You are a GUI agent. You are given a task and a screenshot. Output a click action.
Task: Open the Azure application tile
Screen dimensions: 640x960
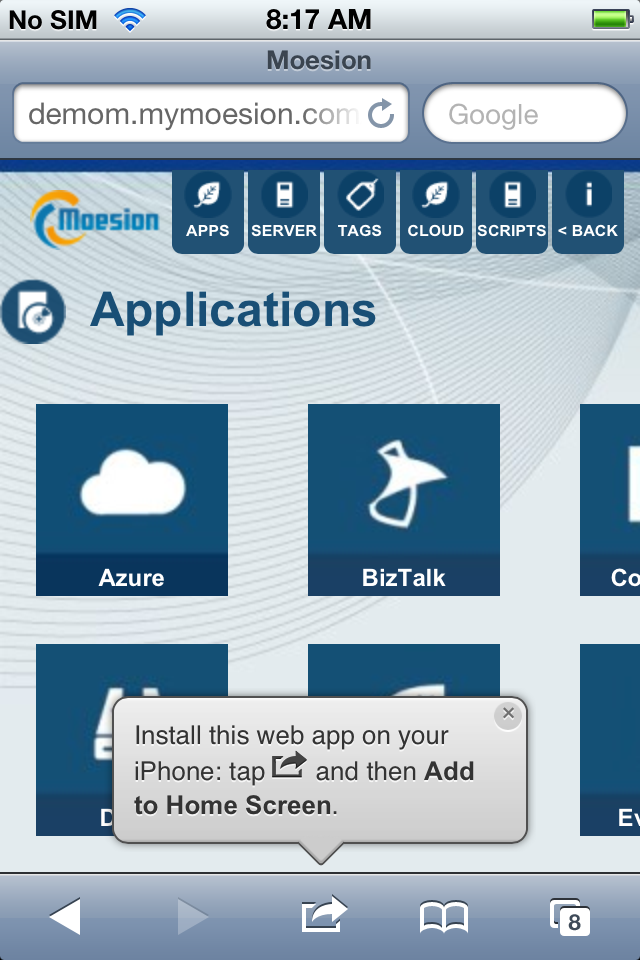(x=132, y=500)
